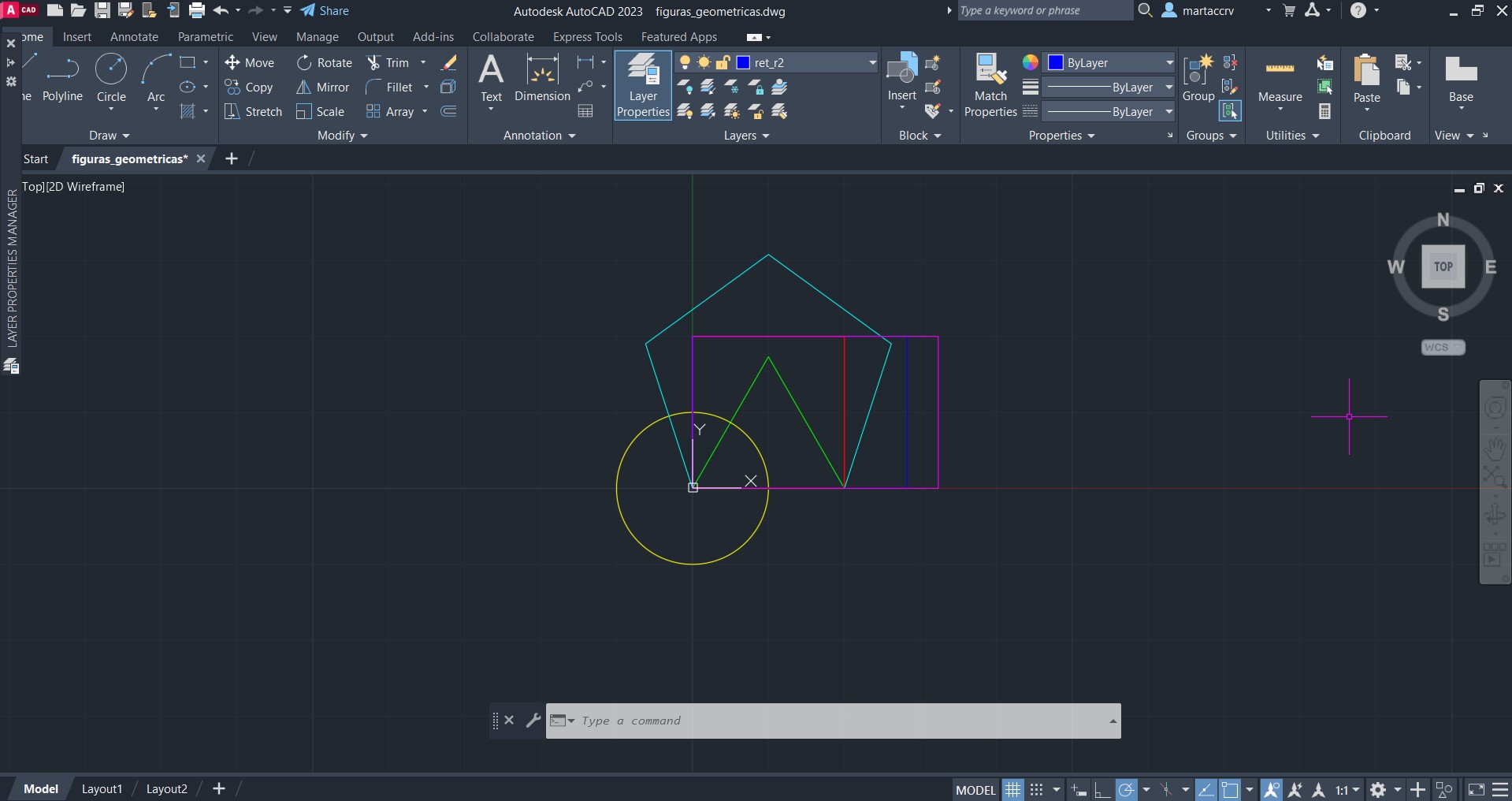Expand the Draw panel
The image size is (1512, 801).
pos(109,136)
